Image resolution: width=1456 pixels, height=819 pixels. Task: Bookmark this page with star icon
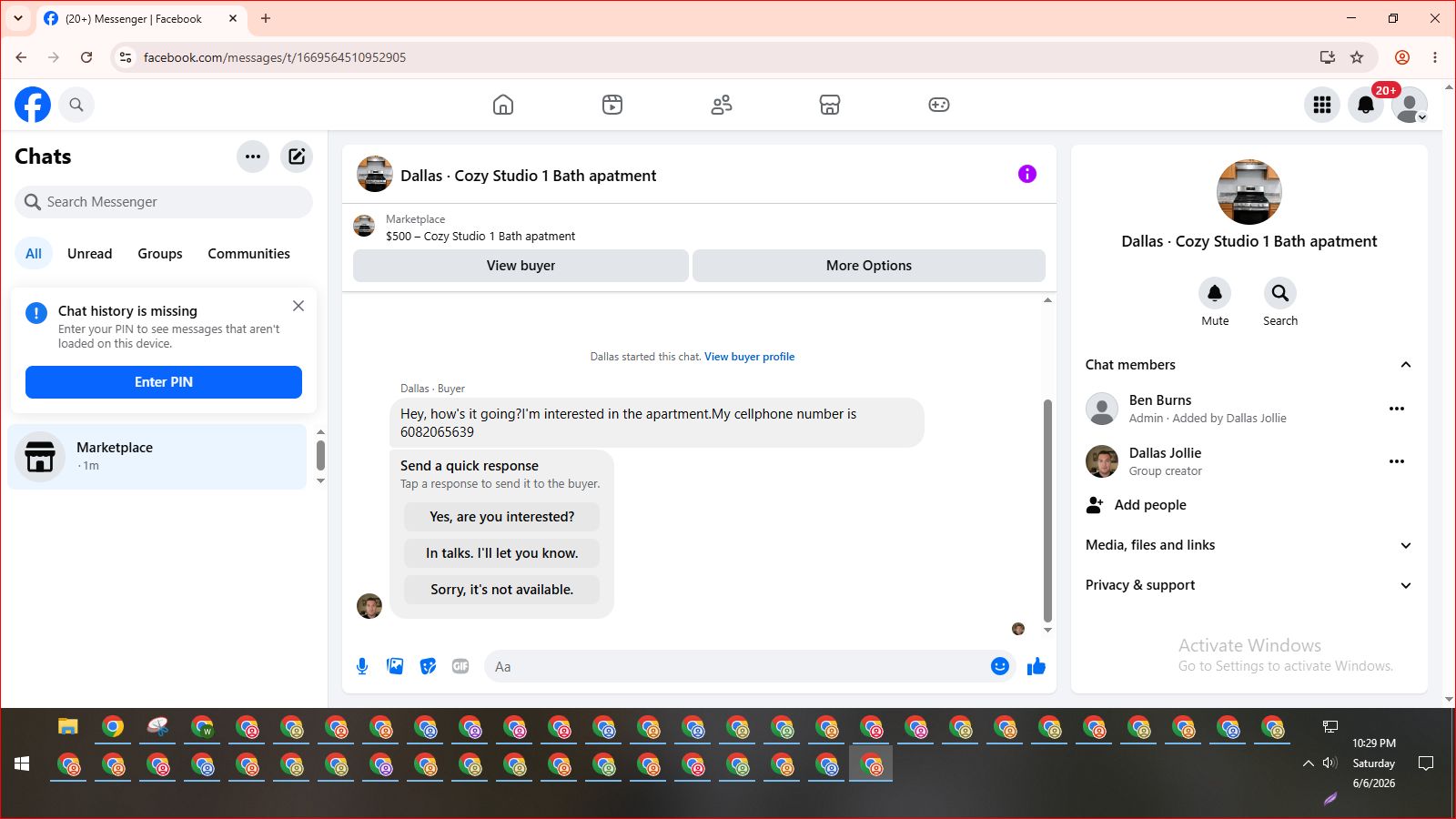[x=1357, y=57]
